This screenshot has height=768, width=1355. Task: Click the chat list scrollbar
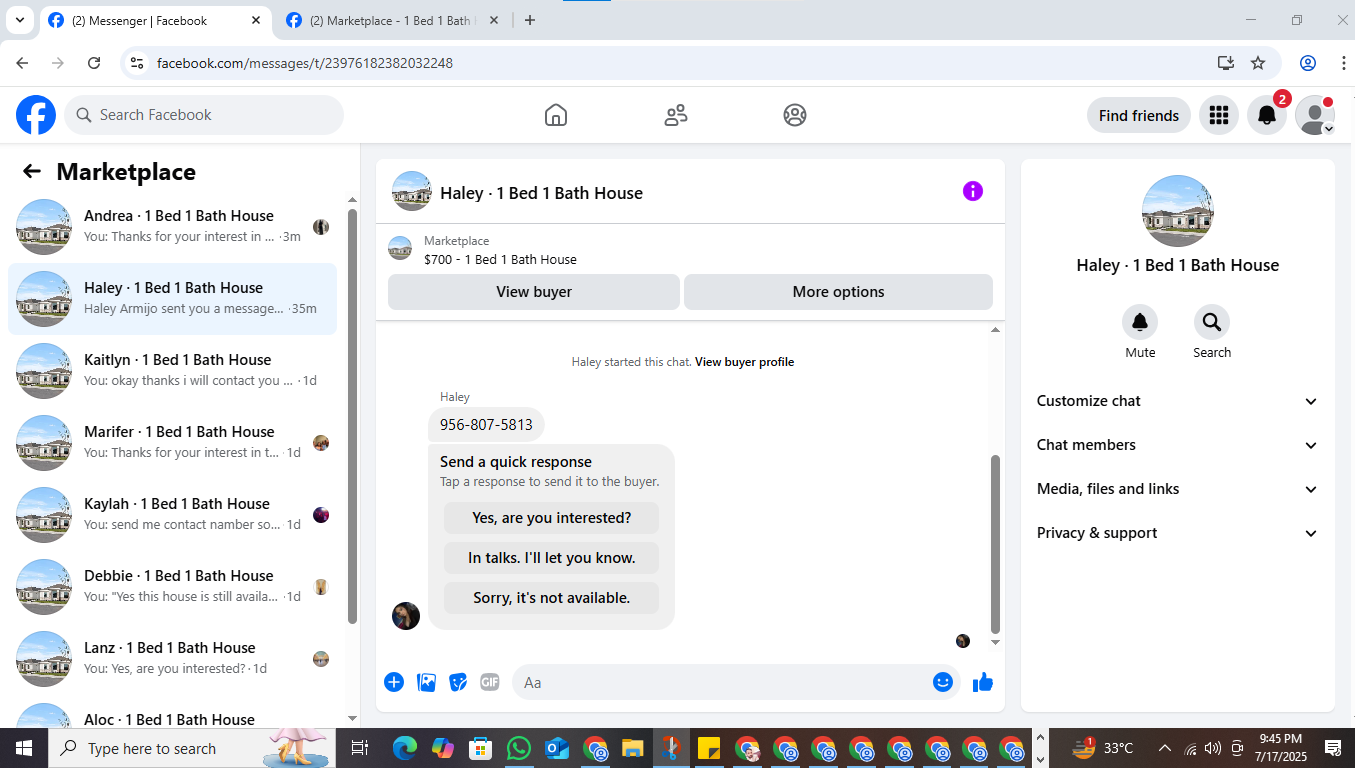(352, 415)
